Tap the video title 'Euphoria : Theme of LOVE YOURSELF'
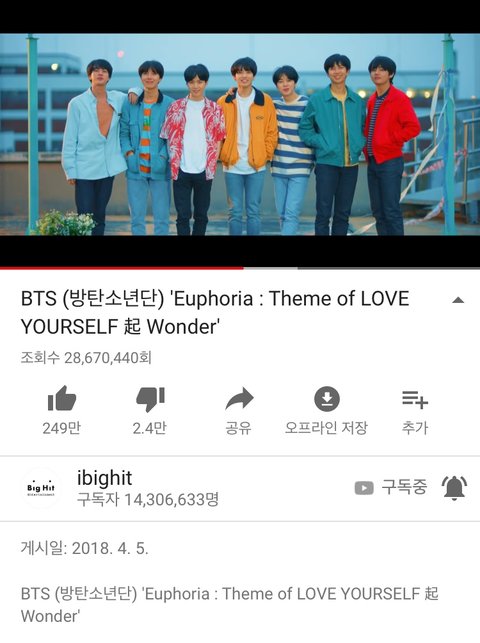The image size is (480, 643). [215, 312]
